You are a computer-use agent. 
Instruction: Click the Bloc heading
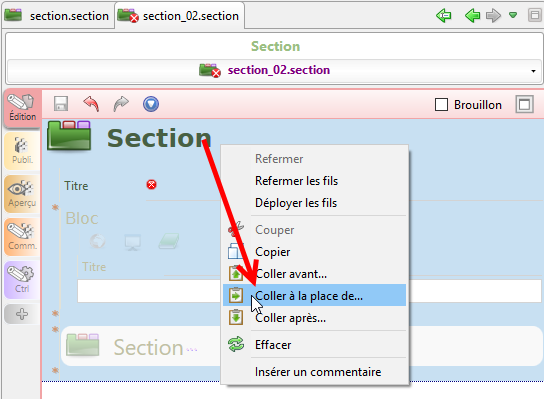tap(82, 219)
